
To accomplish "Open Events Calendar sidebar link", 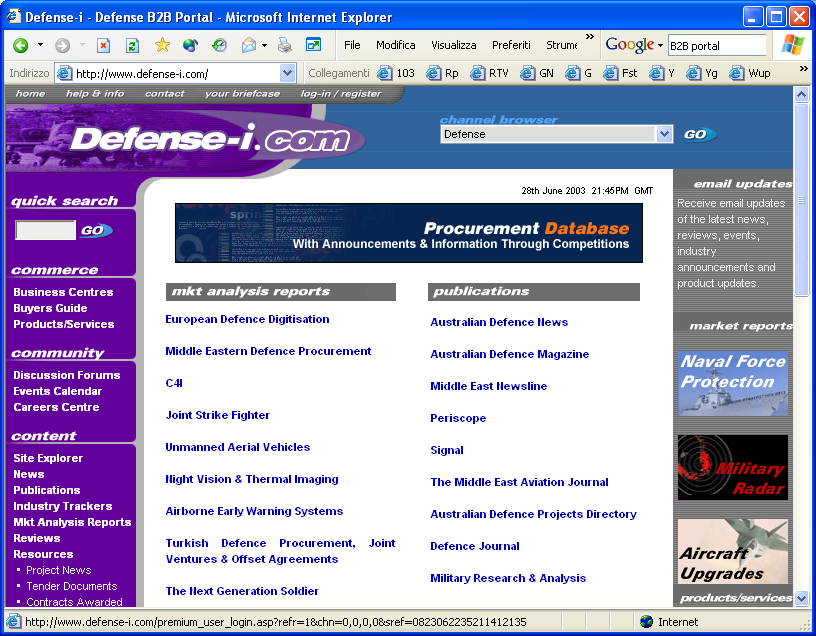I will point(57,391).
